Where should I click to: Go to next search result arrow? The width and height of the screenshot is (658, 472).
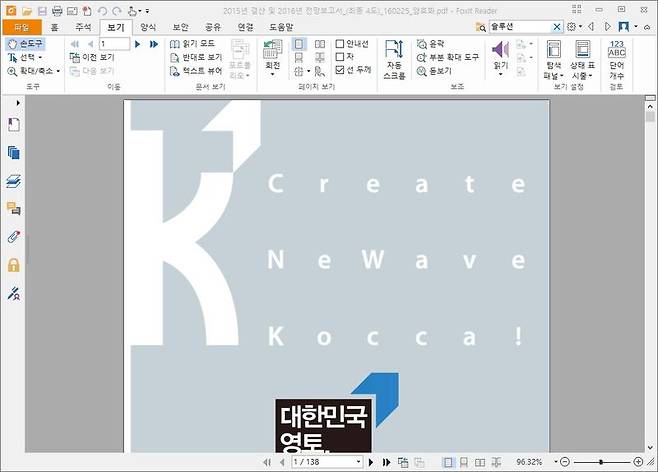click(608, 27)
